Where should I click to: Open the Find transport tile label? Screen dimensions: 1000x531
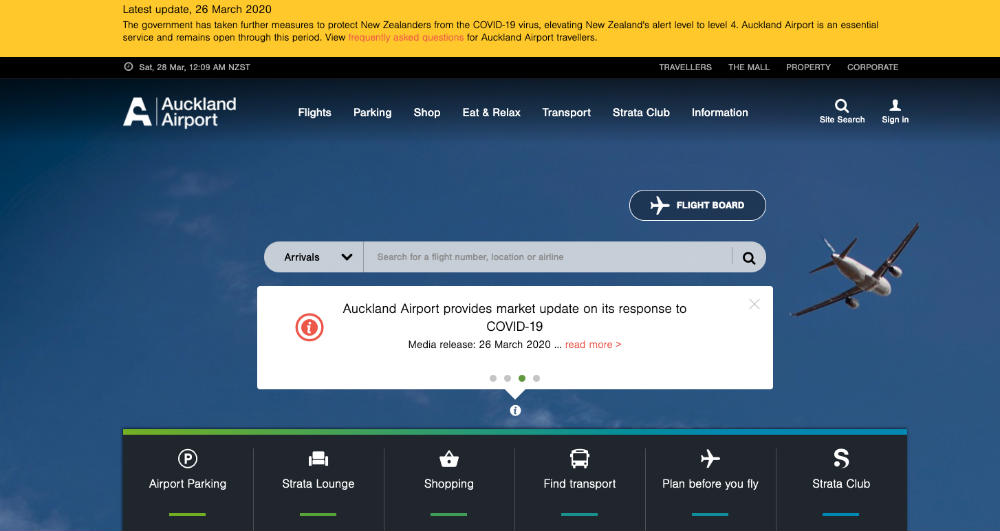point(580,484)
